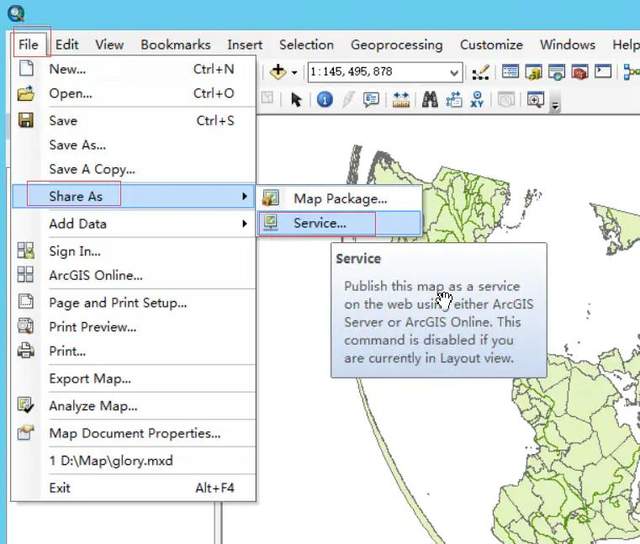The image size is (640, 544).
Task: Choose Export Map... menu item
Action: tap(133, 378)
